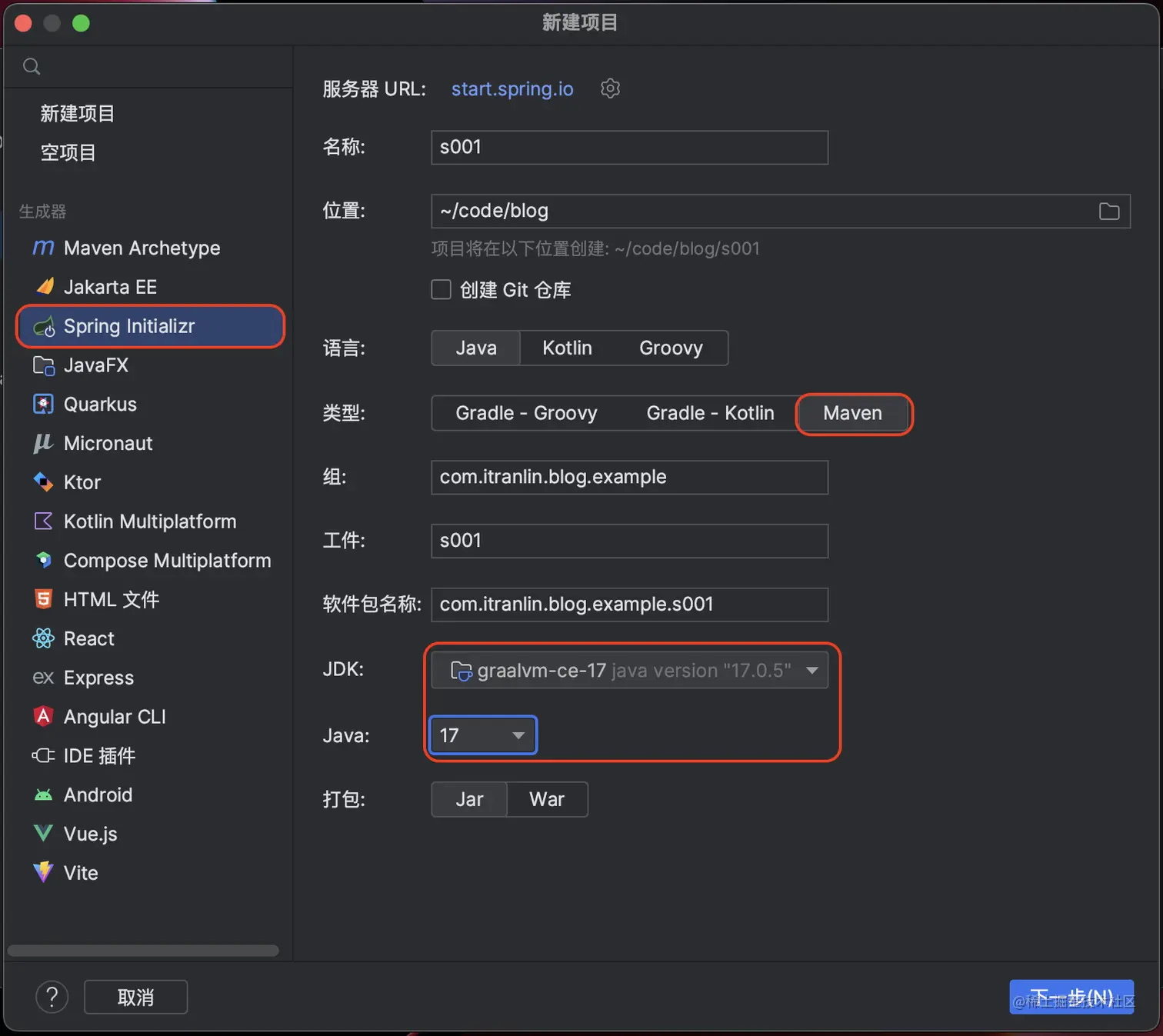The height and width of the screenshot is (1036, 1163).
Task: Click the JavaFX generator label
Action: click(96, 365)
